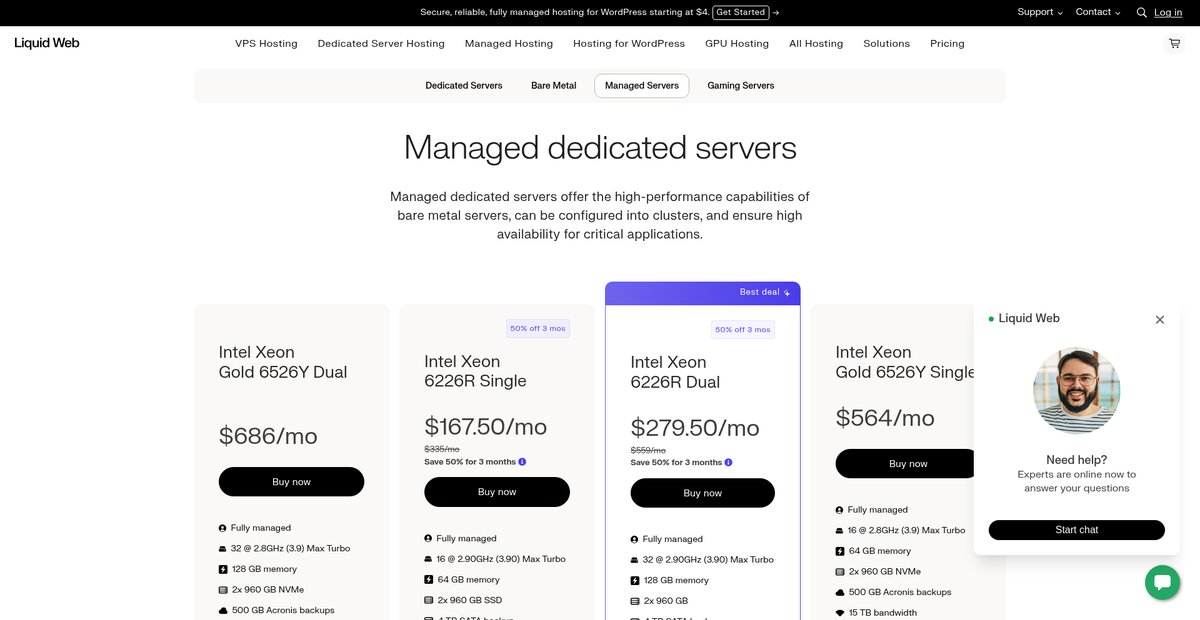Open the Managed Hosting menu
Screen dimensions: 1200x620
pos(509,44)
